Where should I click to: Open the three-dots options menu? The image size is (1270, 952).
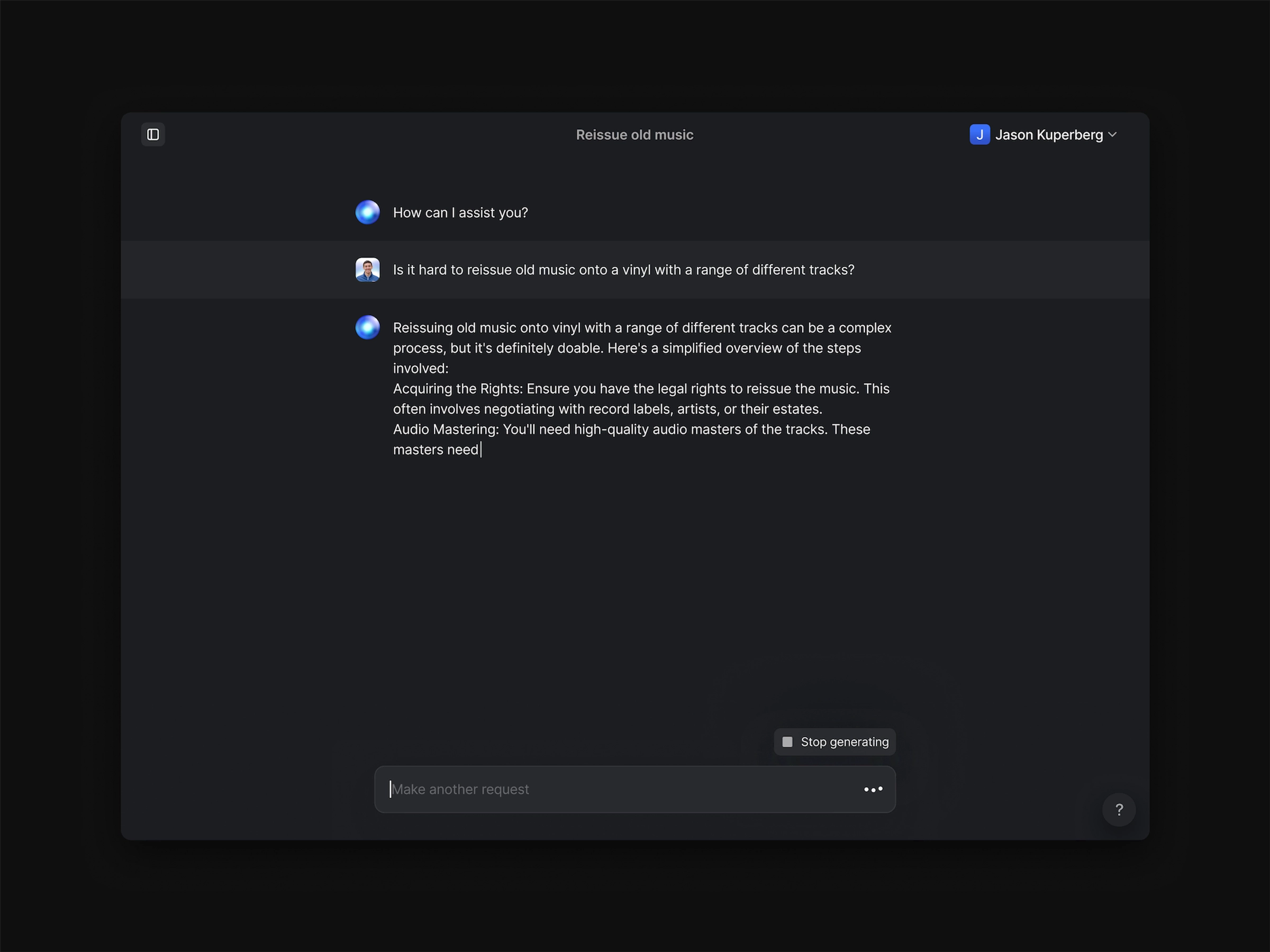click(x=873, y=790)
